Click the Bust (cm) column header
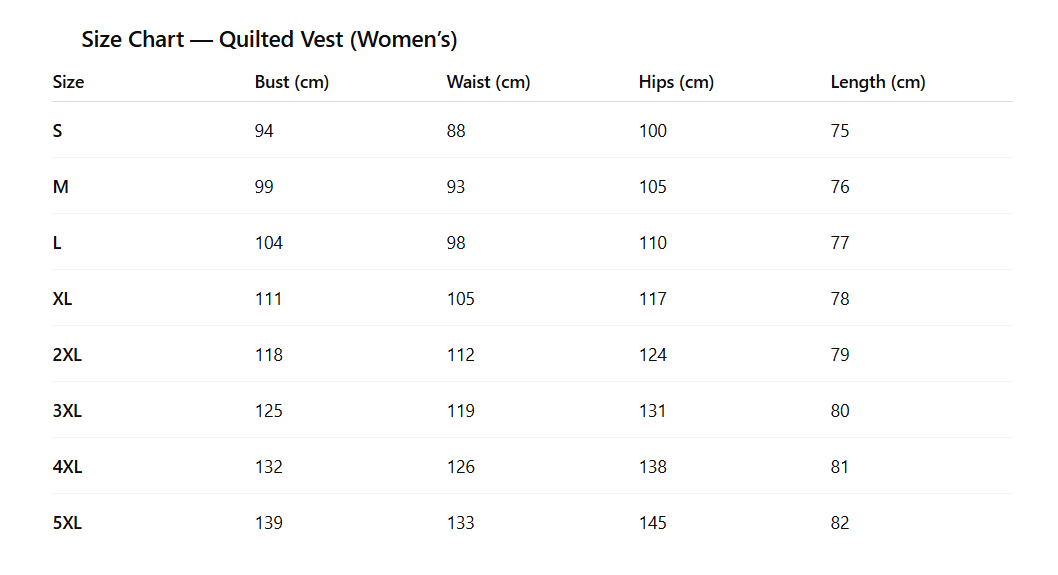Viewport: 1058px width, 575px height. point(291,82)
